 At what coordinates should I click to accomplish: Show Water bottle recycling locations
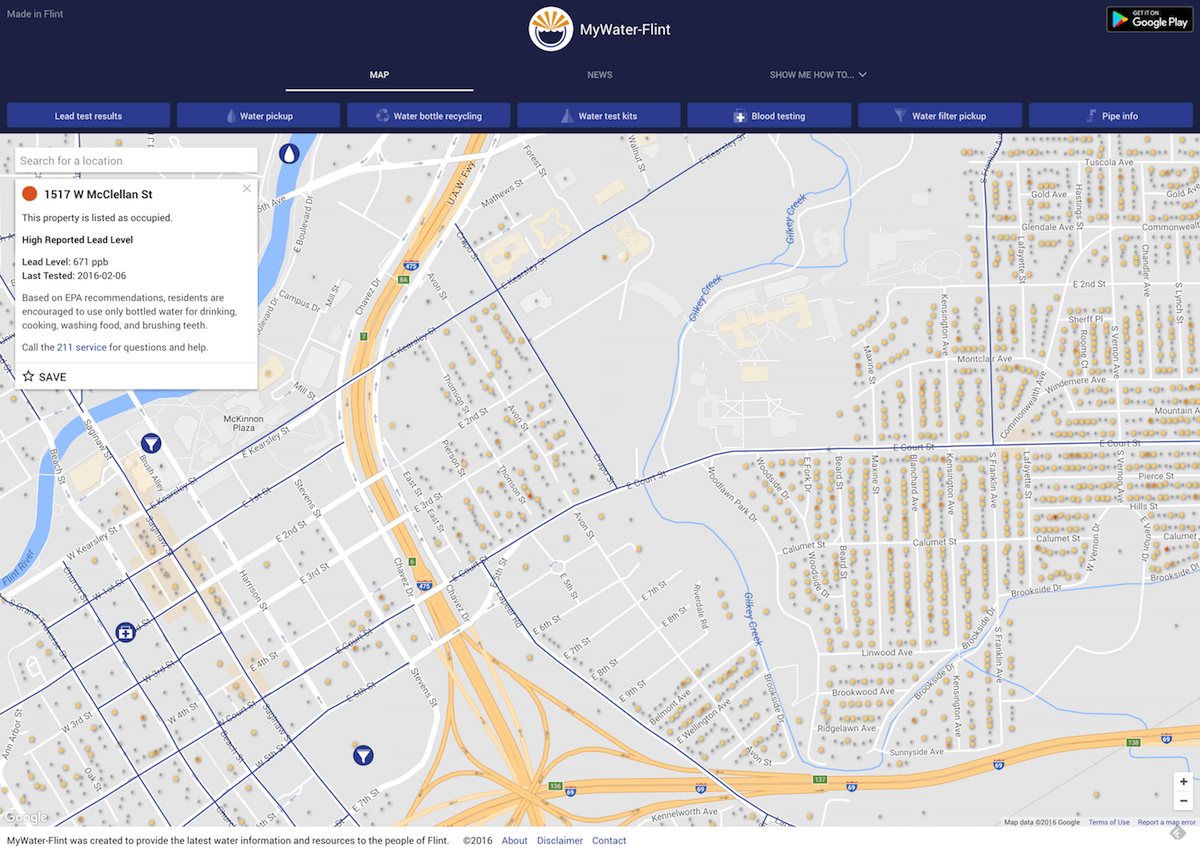(x=429, y=116)
